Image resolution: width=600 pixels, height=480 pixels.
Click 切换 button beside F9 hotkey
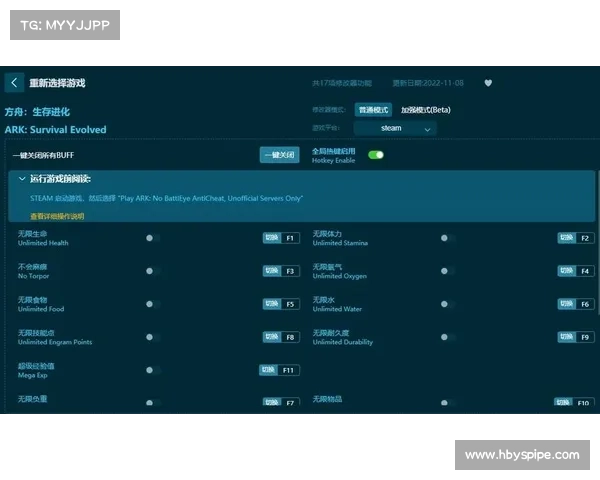tap(566, 337)
